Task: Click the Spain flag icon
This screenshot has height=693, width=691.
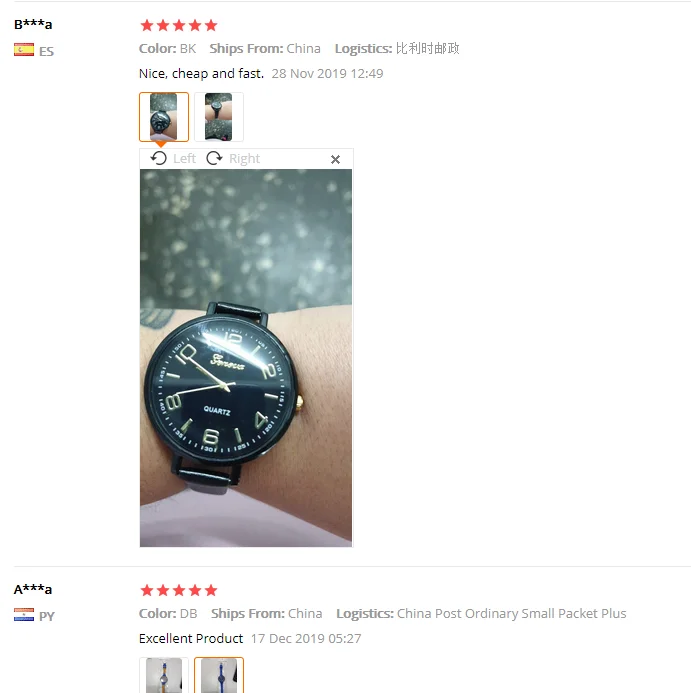Action: pos(24,50)
